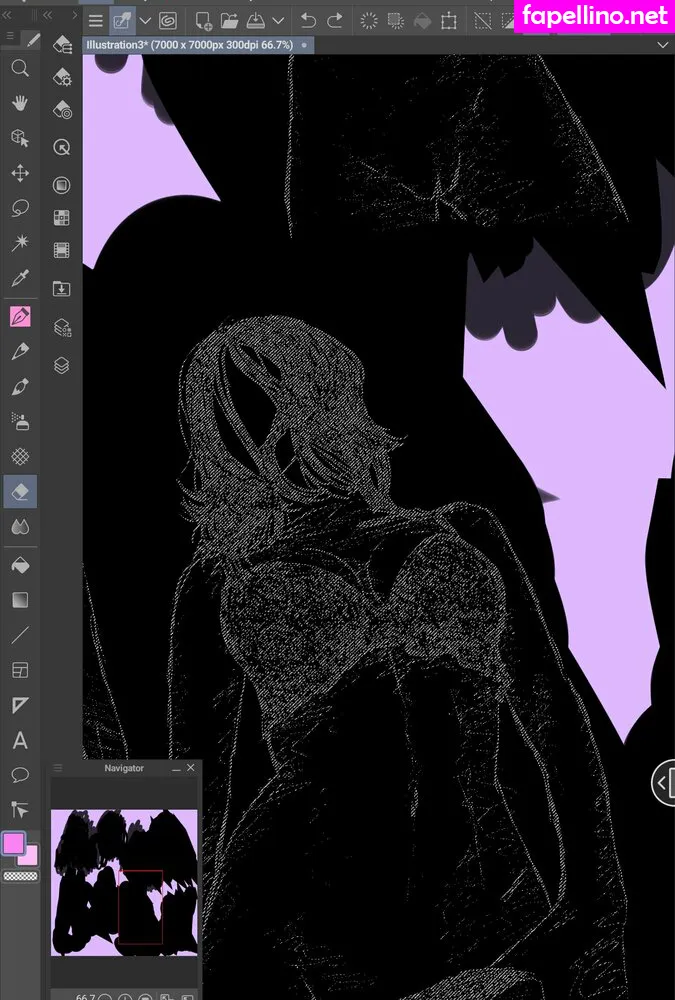Open the hamburger main menu

[96, 20]
